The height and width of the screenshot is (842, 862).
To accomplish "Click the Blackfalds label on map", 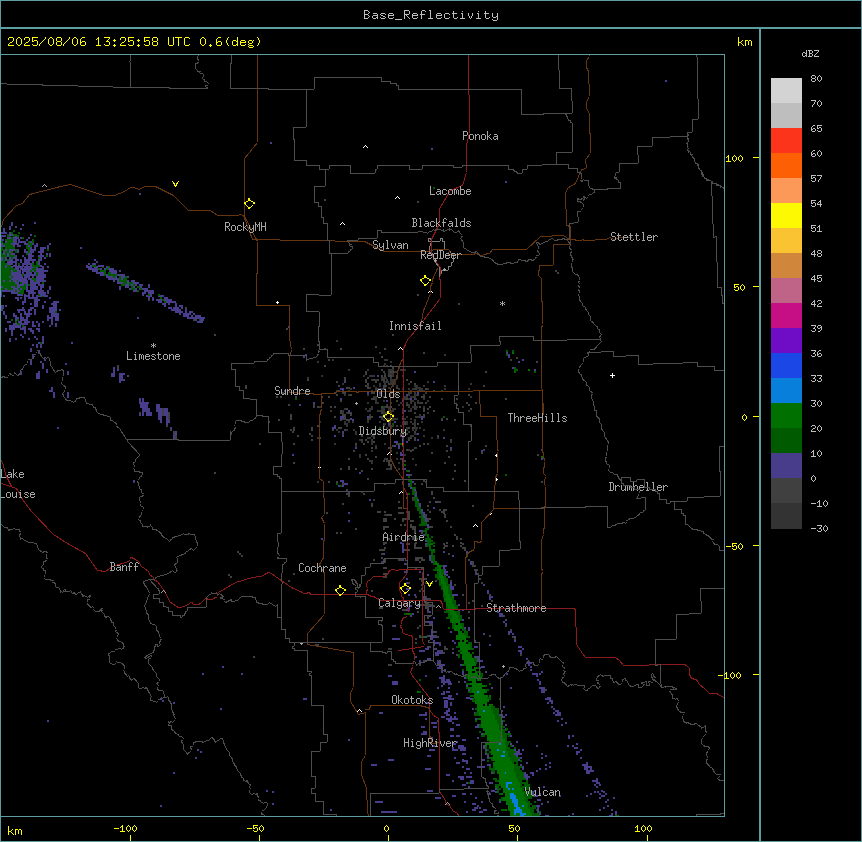I will pyautogui.click(x=441, y=223).
